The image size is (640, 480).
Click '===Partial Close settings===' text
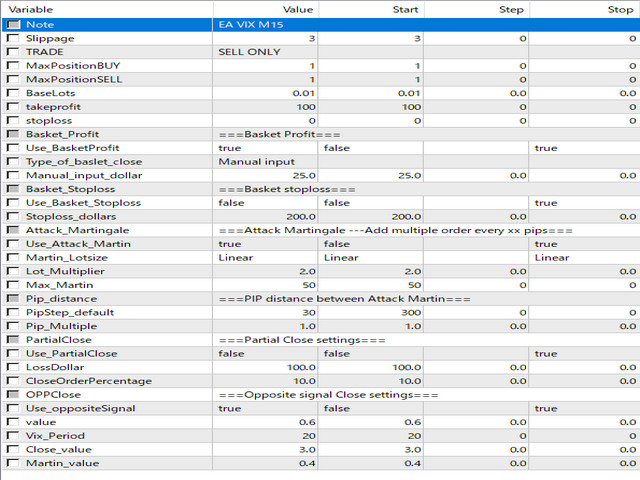[x=302, y=340]
